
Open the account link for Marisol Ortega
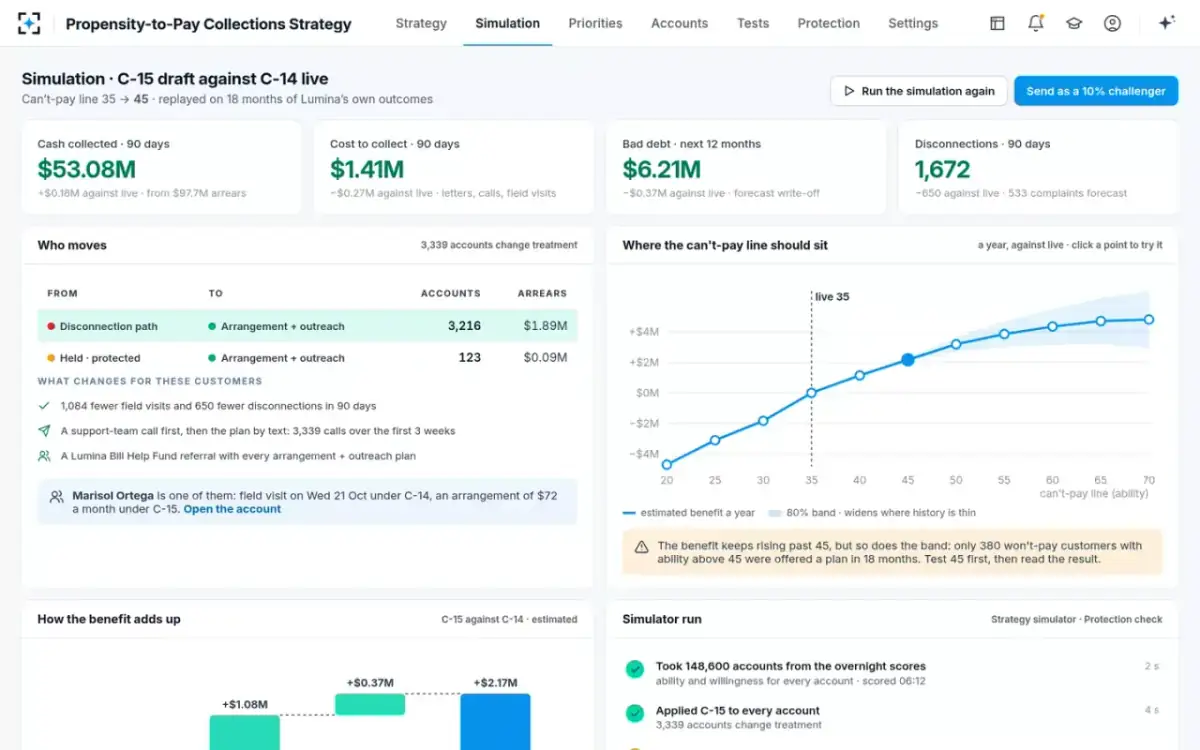[232, 509]
